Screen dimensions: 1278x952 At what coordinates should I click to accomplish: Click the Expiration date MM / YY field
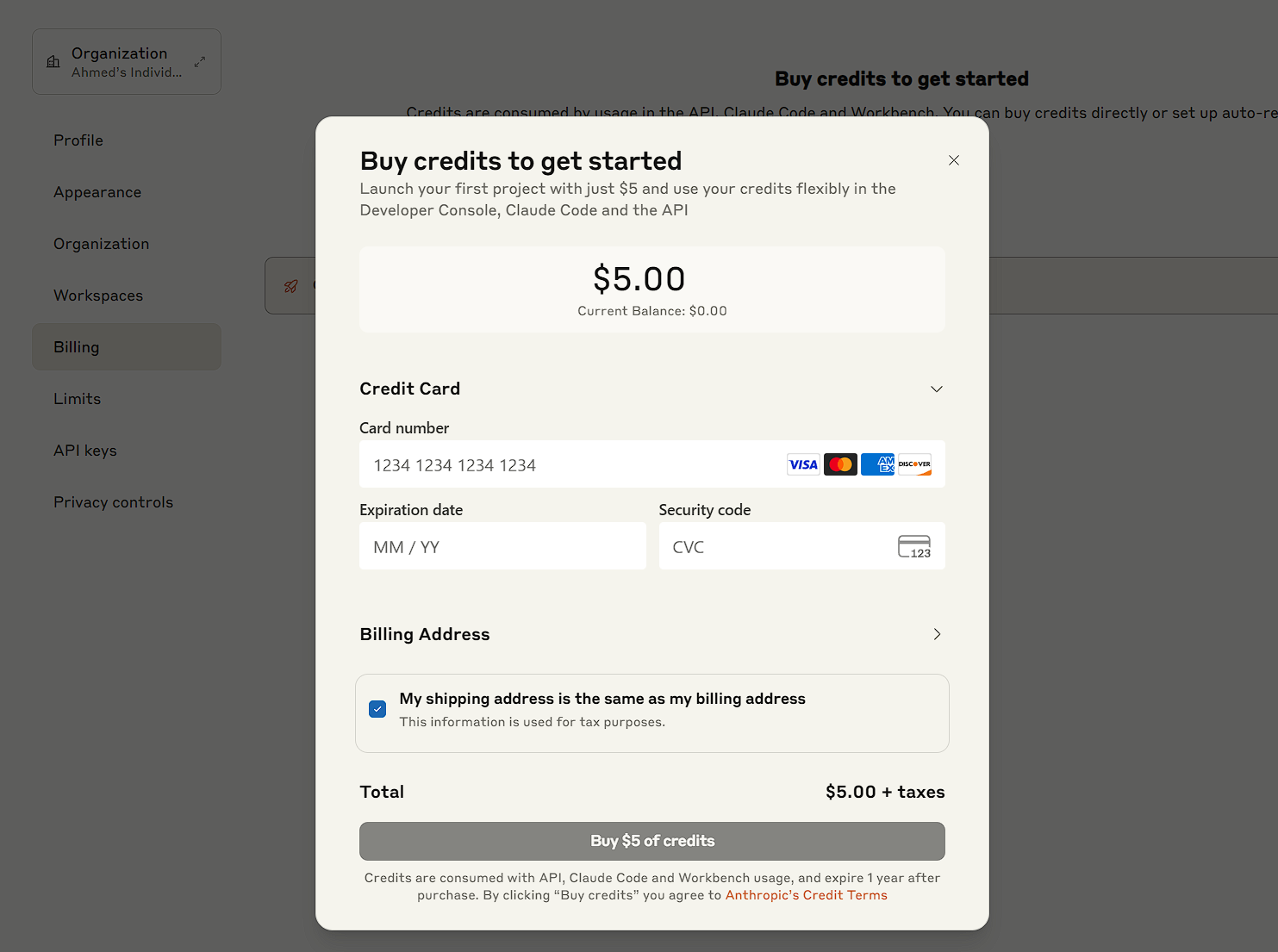tap(502, 547)
